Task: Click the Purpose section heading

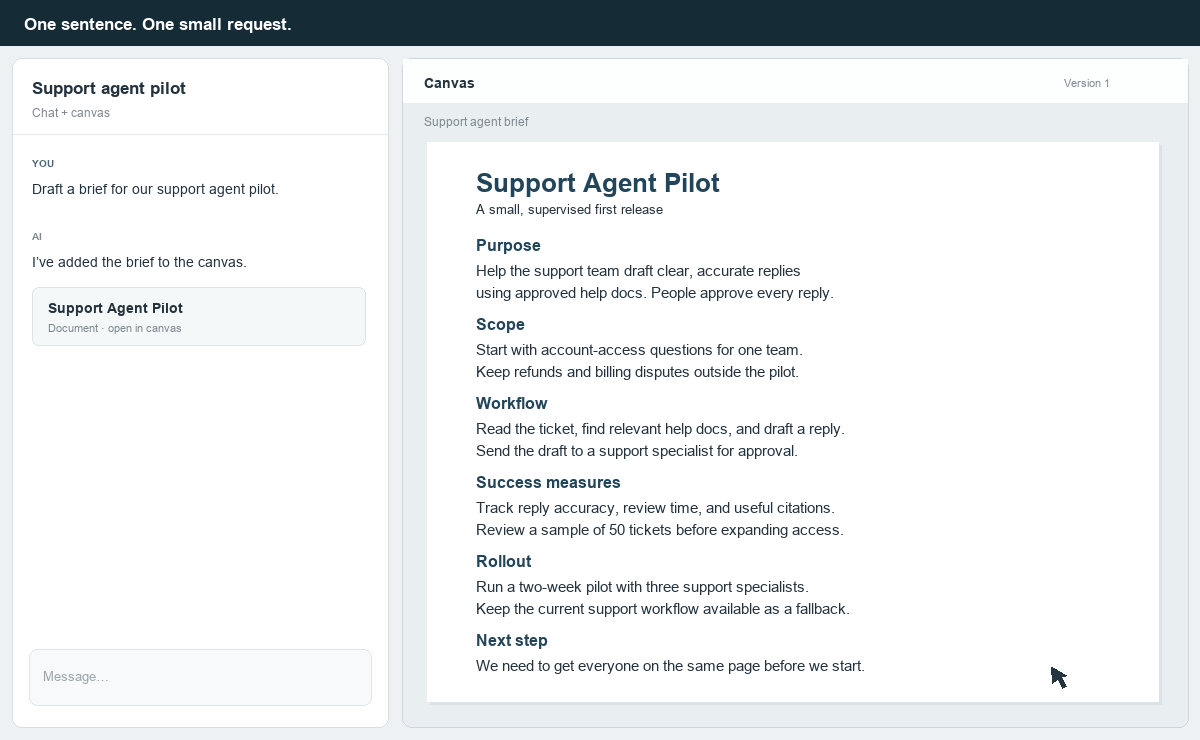Action: [x=508, y=246]
